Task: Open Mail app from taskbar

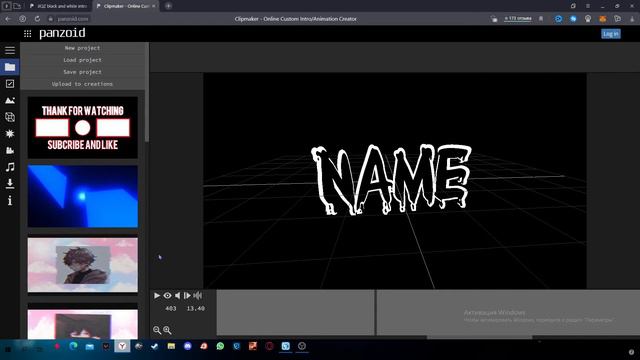Action: point(90,346)
